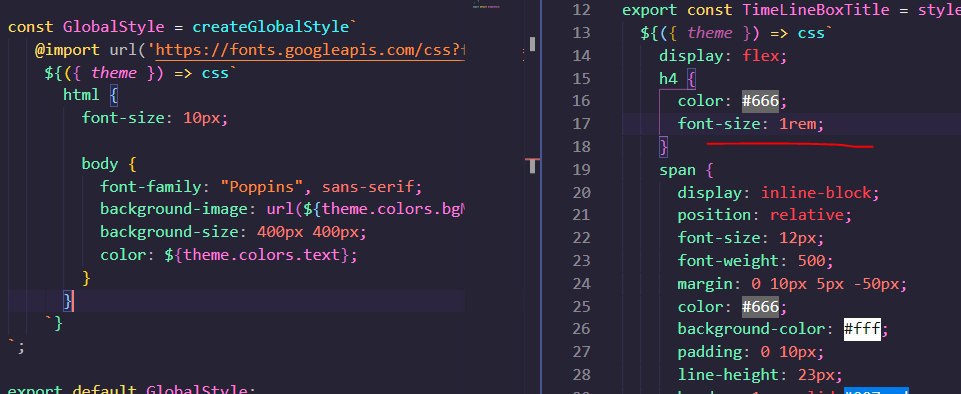
Task: Click line number 28 in the gutter
Action: click(x=581, y=374)
